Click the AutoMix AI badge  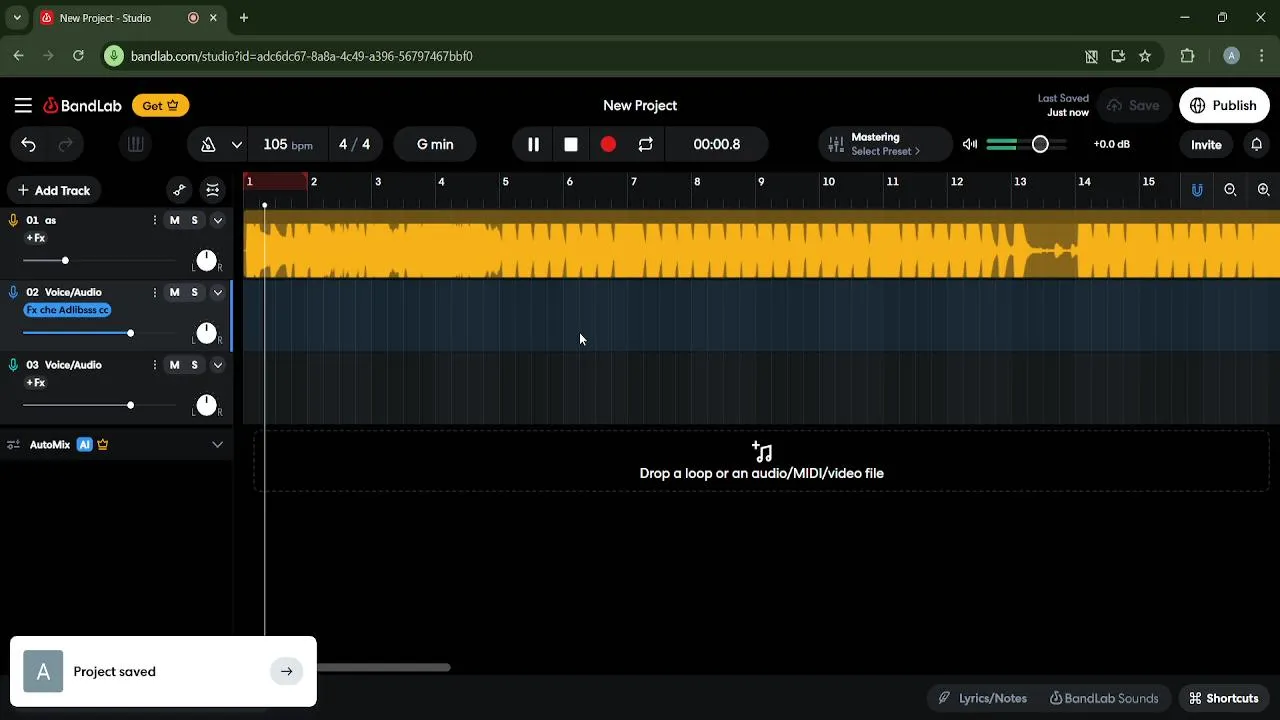point(85,445)
